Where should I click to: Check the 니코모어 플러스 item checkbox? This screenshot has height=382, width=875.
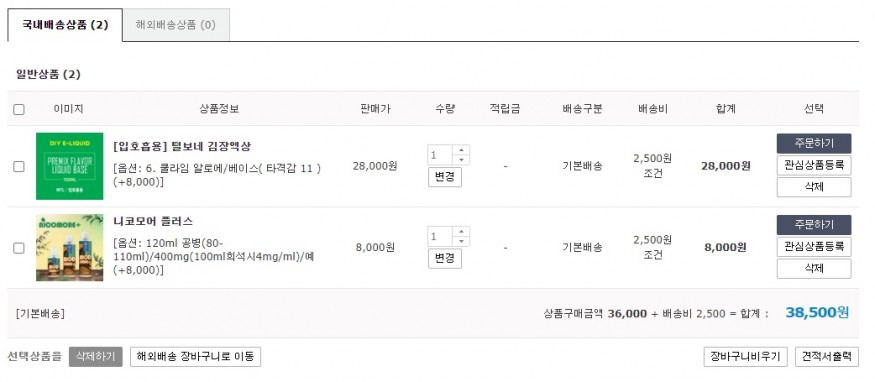19,248
